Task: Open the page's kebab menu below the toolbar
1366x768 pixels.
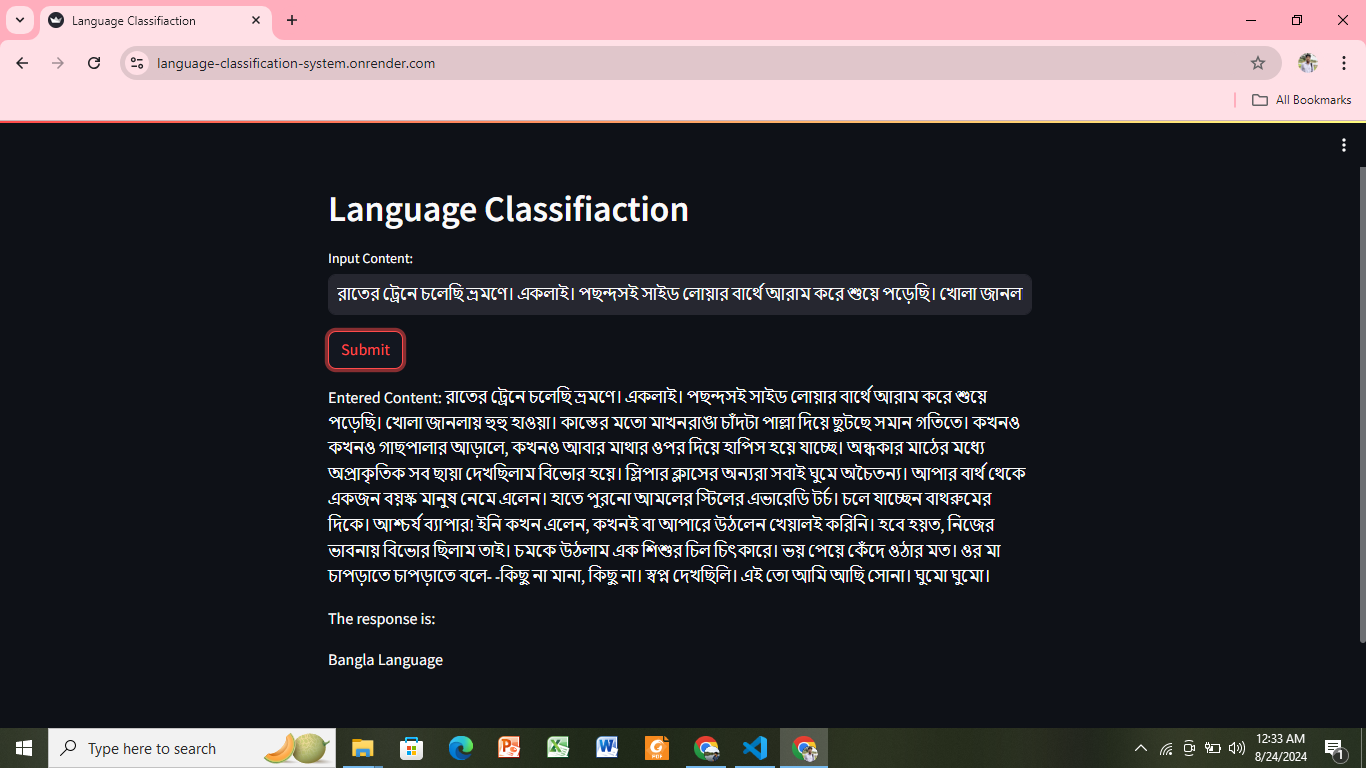Action: 1343,145
